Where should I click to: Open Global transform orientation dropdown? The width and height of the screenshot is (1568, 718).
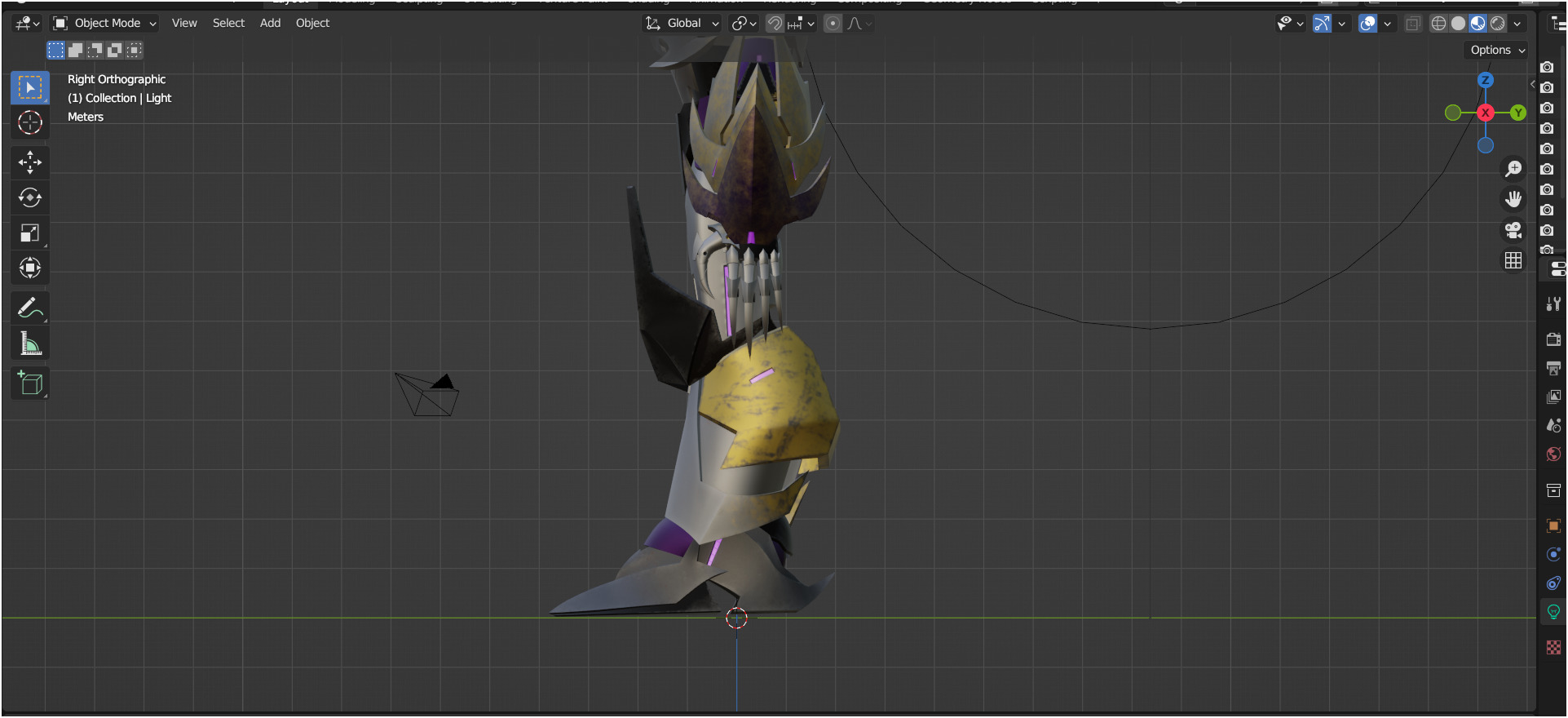coord(682,24)
